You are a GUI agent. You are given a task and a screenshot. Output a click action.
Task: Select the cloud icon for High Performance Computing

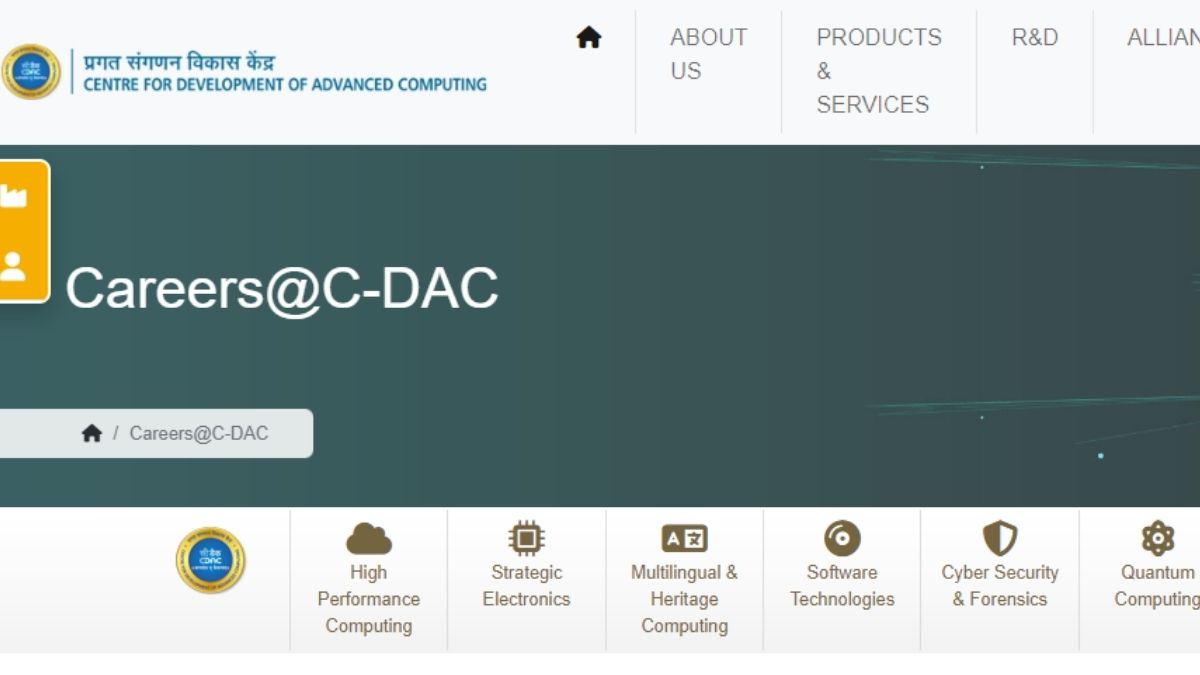tap(368, 539)
